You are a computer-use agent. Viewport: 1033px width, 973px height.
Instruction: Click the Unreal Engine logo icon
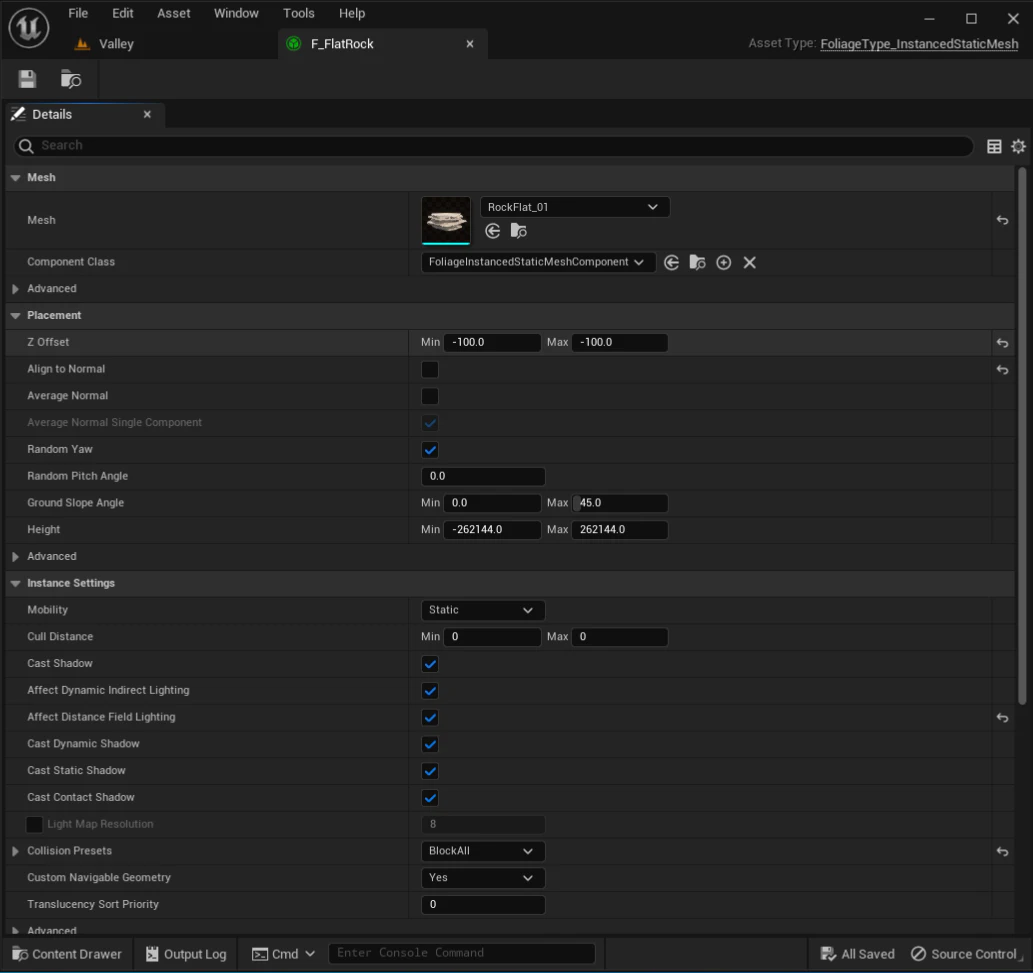click(28, 28)
